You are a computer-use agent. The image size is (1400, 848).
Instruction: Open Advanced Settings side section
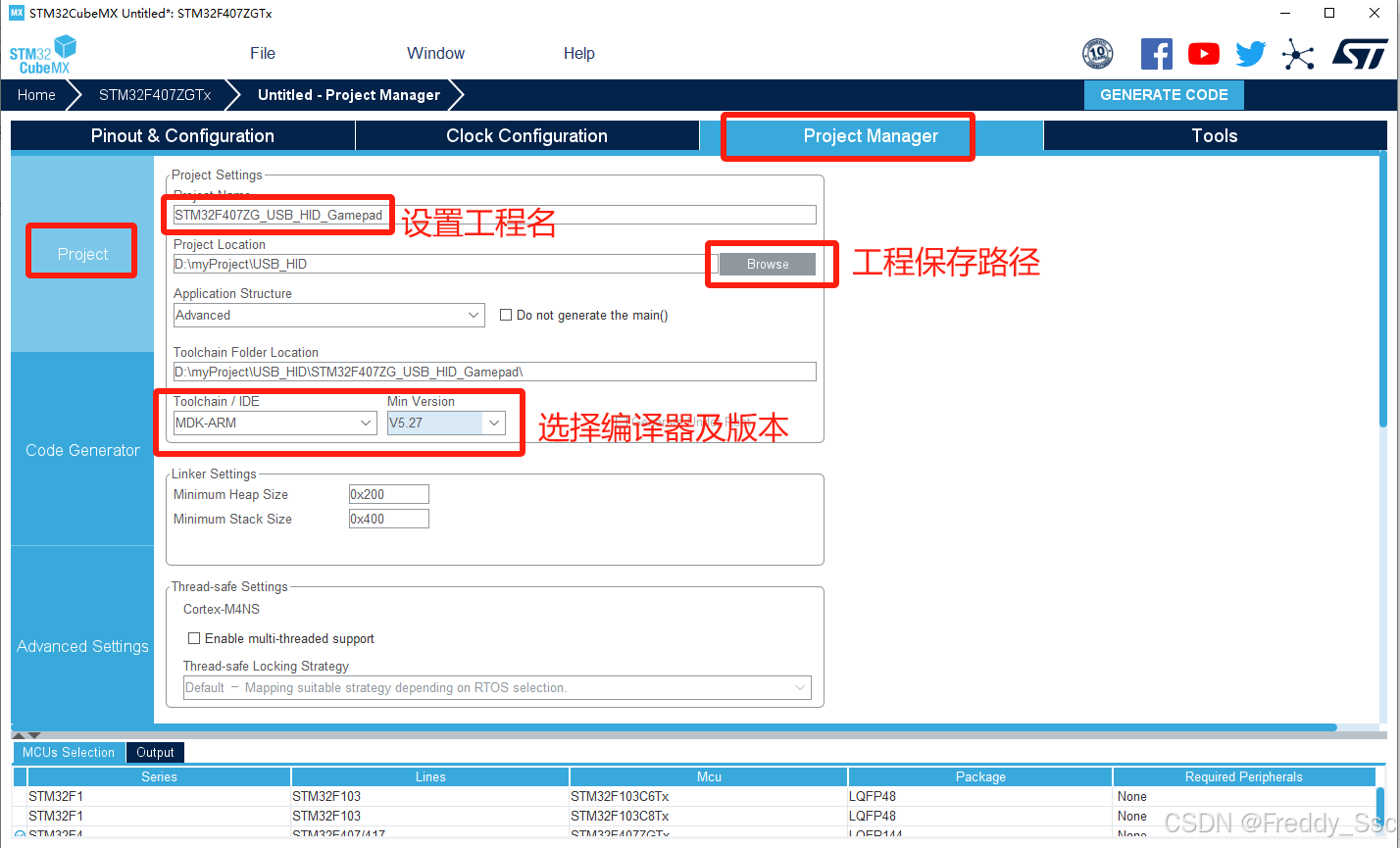coord(82,646)
